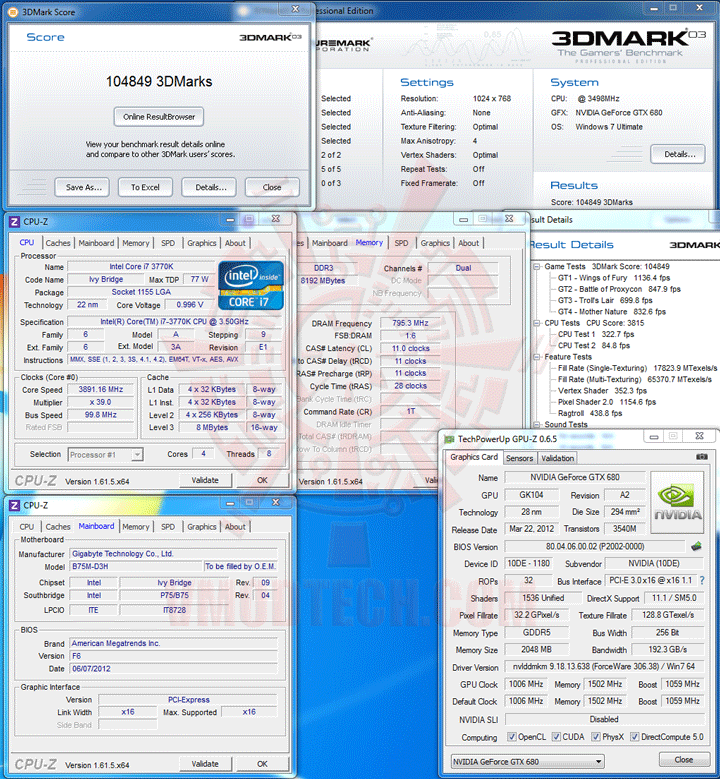The width and height of the screenshot is (720, 779).
Task: Click the To Excel button
Action: (x=145, y=187)
